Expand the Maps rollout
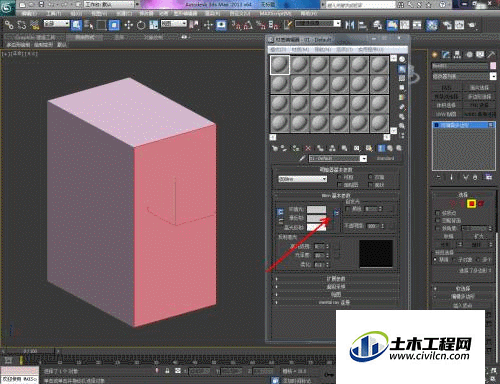 click(x=336, y=294)
